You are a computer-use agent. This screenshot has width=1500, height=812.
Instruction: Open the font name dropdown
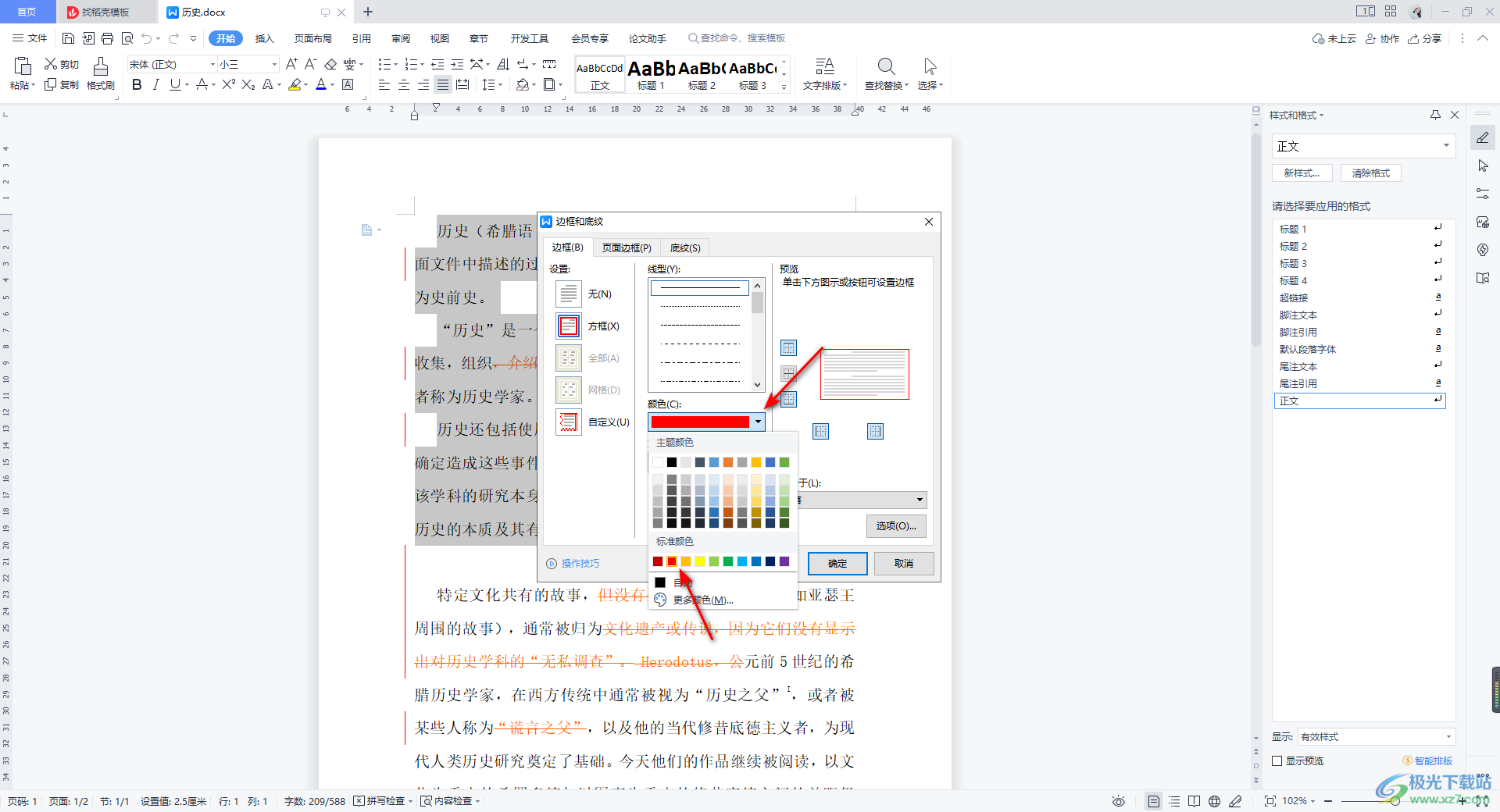pos(212,64)
